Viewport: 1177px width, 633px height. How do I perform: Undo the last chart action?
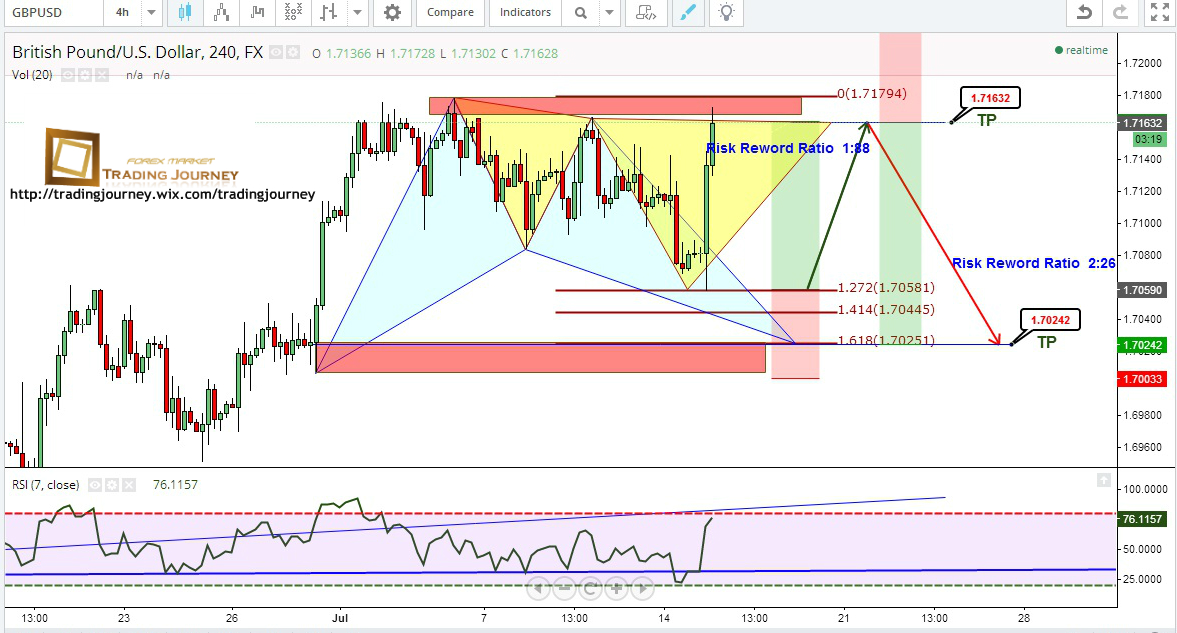1084,12
